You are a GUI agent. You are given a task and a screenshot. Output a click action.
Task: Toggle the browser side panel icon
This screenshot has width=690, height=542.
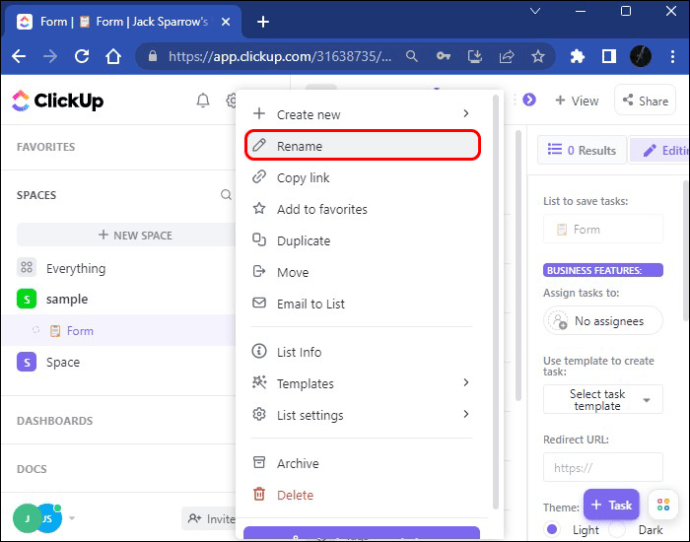click(609, 56)
